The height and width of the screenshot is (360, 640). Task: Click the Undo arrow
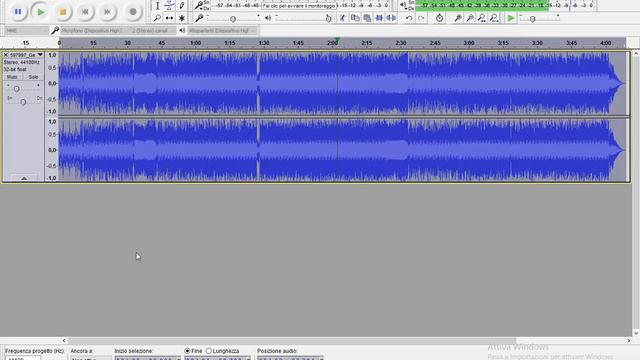(409, 18)
